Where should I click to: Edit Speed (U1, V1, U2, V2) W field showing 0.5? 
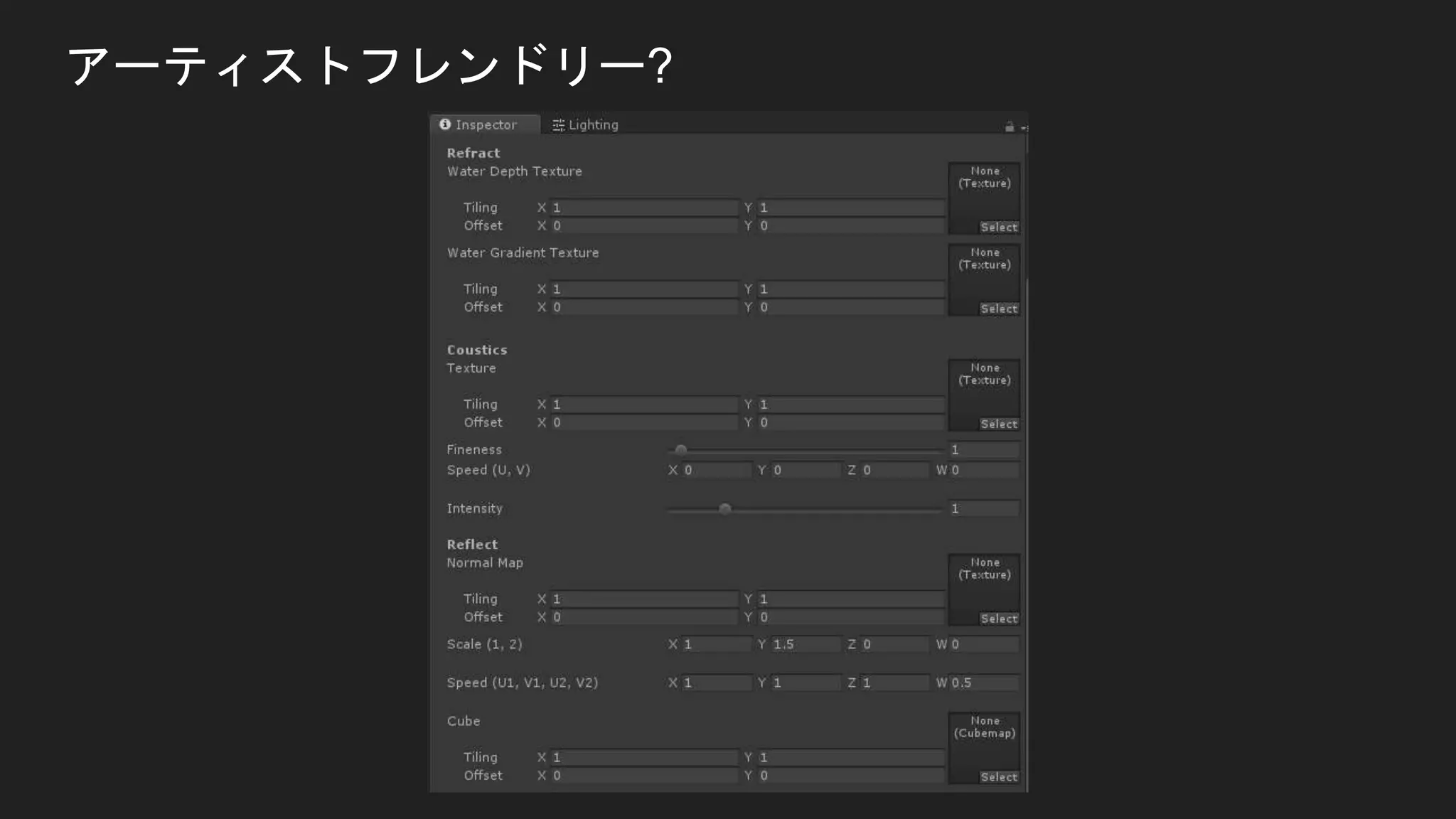pos(984,682)
